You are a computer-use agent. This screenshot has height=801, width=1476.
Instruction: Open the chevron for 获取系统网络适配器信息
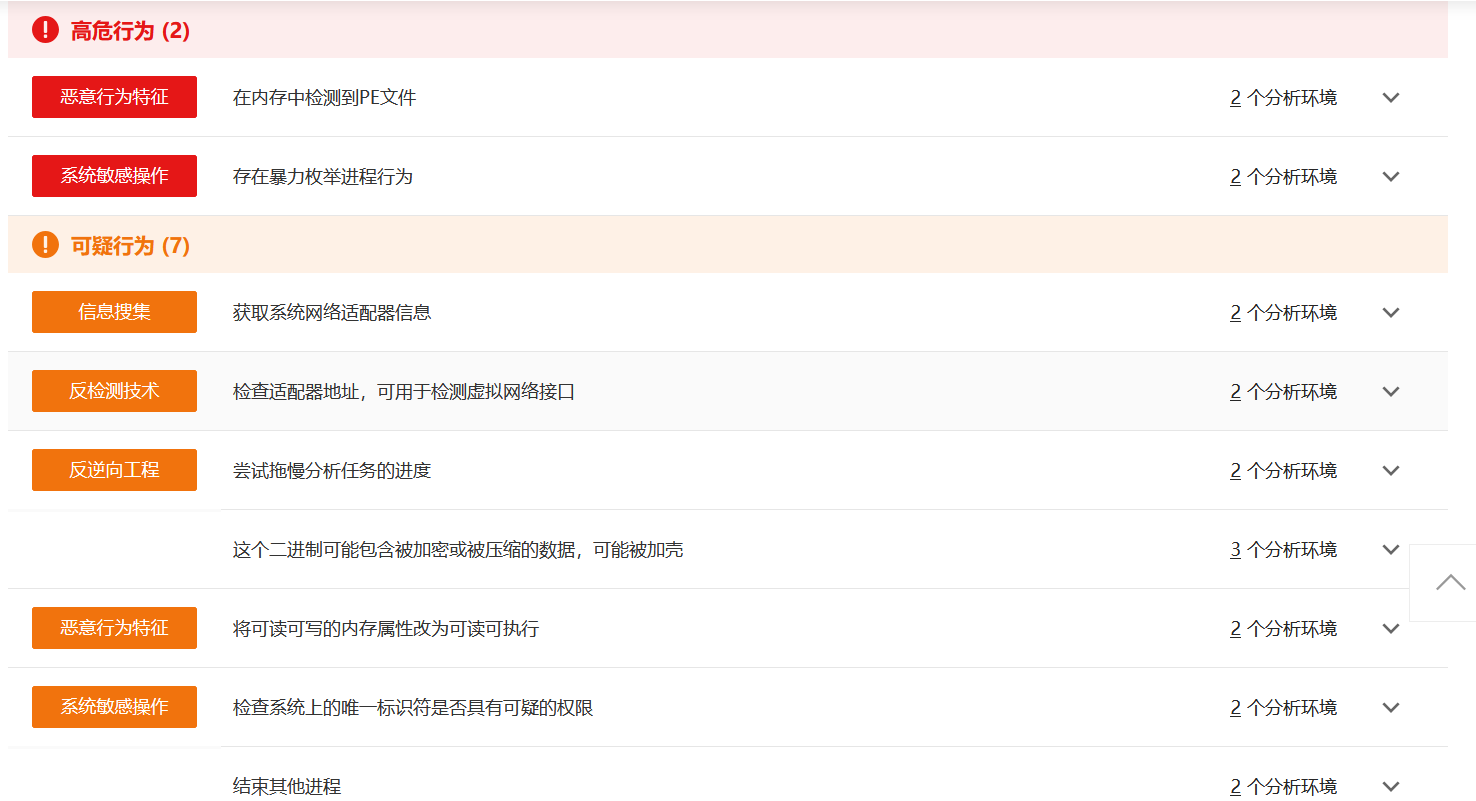1390,313
